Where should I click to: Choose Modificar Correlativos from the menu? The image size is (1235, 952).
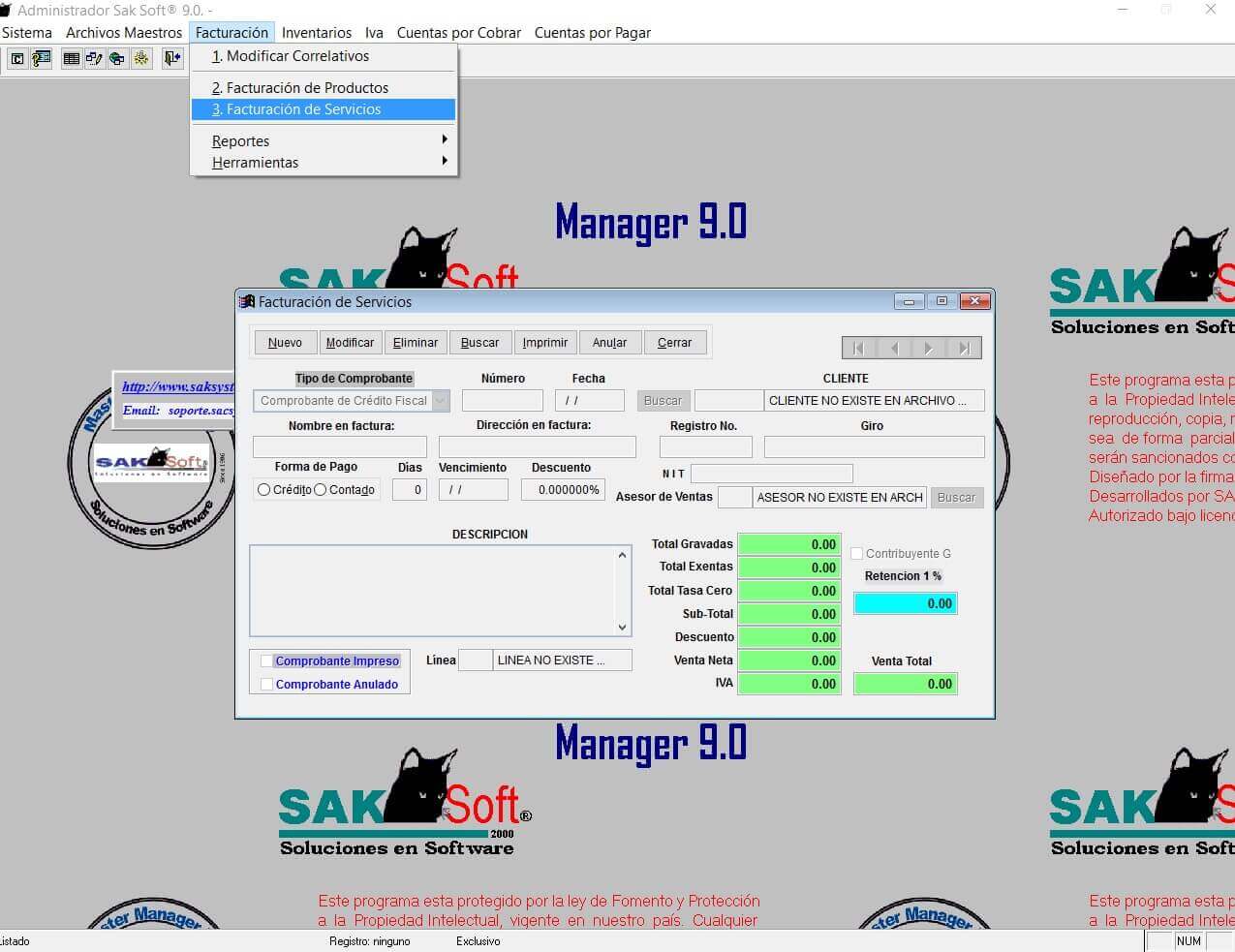[x=324, y=56]
